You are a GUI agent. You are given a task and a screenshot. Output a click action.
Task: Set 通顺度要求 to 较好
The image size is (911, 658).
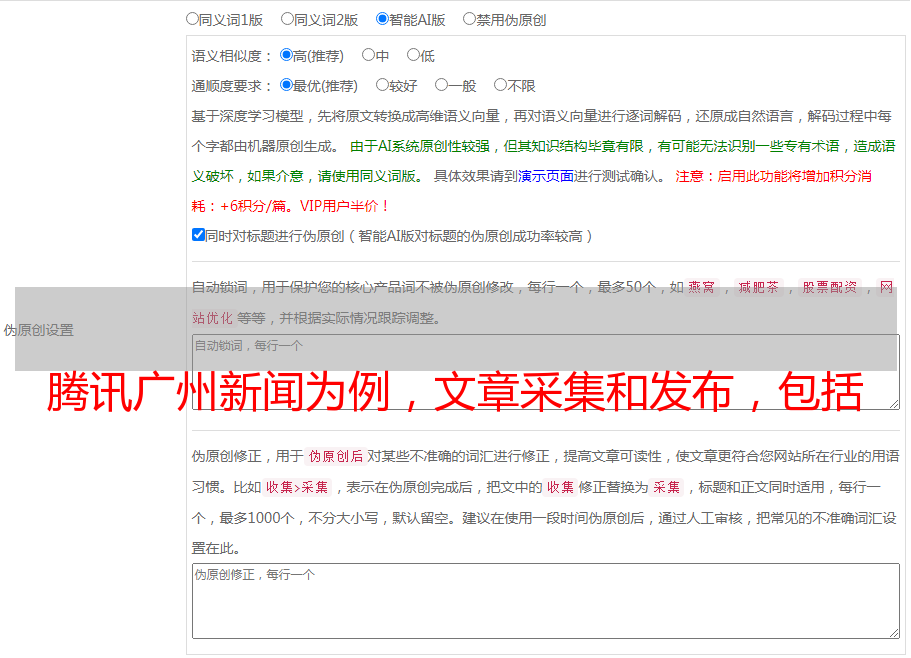click(x=382, y=85)
